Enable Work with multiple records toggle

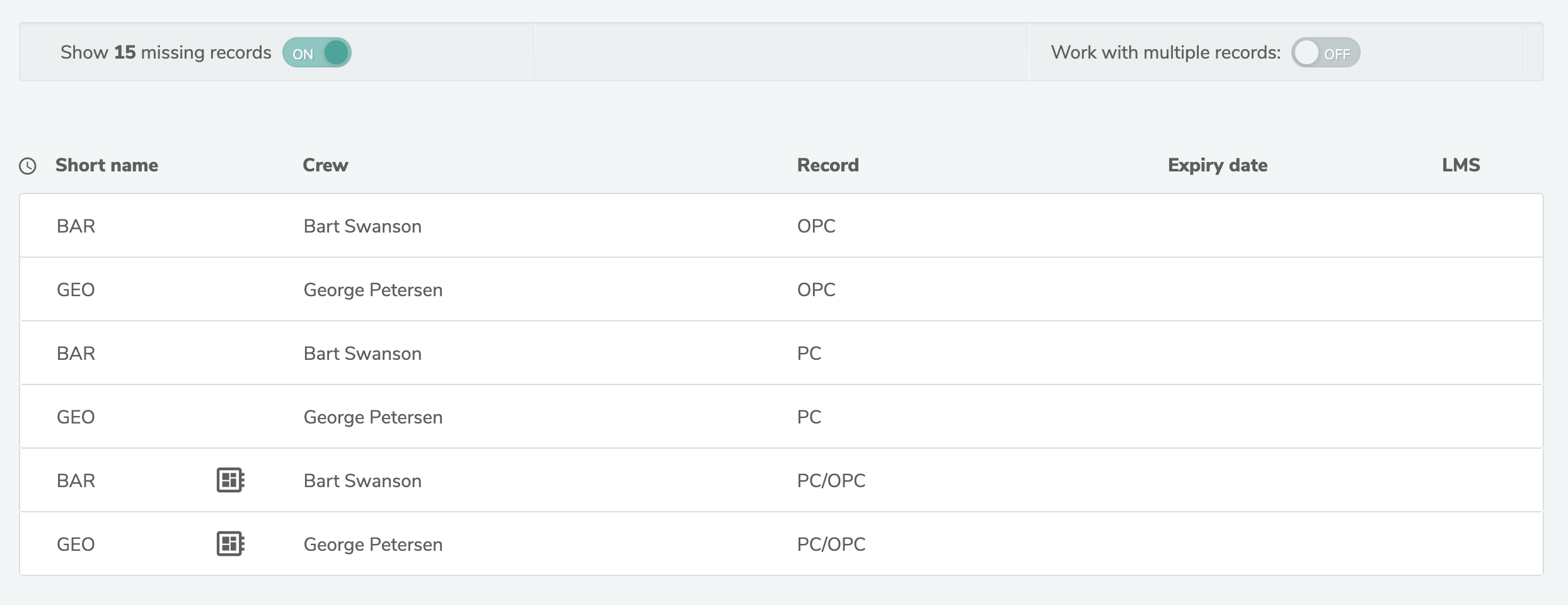[x=1325, y=53]
